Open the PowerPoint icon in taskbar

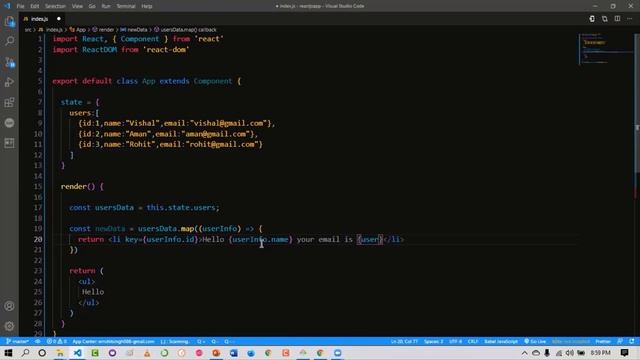[216, 353]
